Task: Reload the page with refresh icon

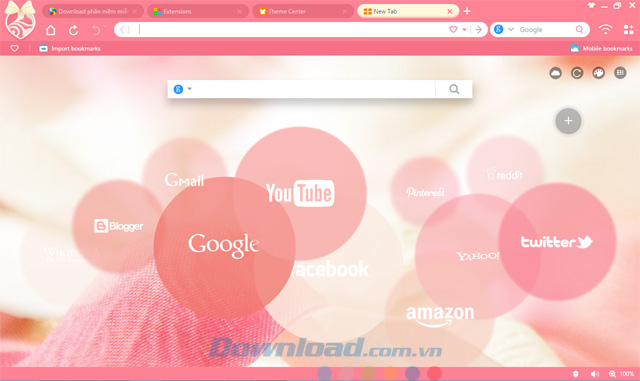Action: [x=73, y=30]
